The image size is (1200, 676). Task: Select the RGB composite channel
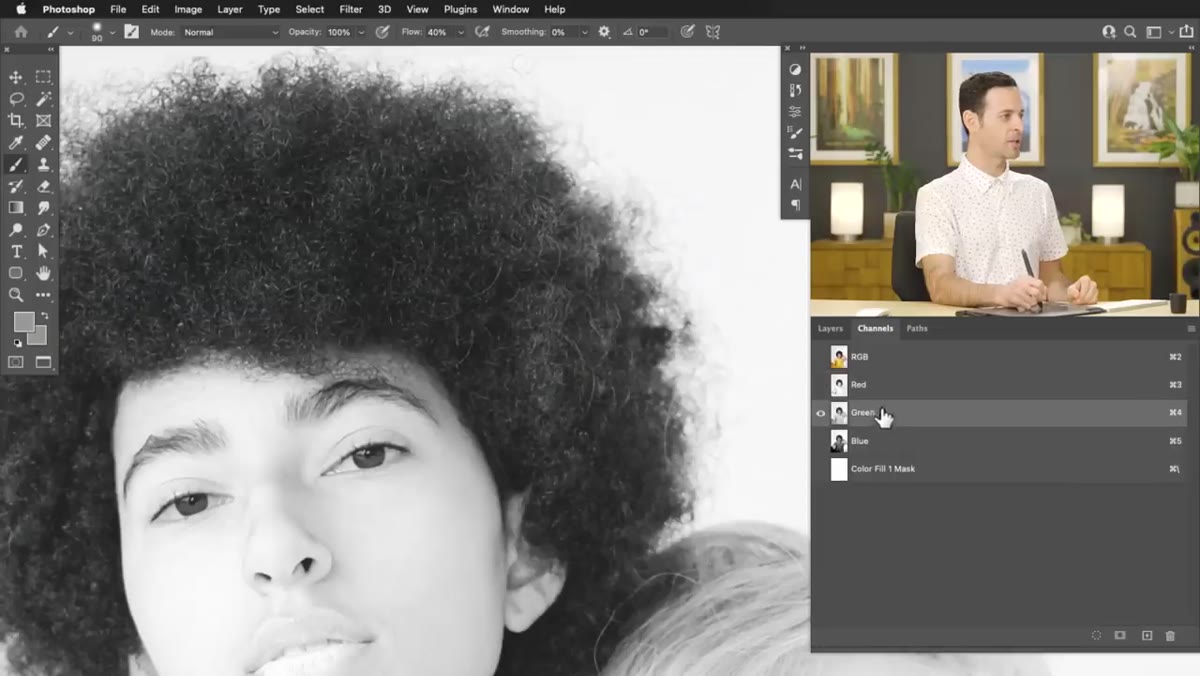(x=1000, y=357)
